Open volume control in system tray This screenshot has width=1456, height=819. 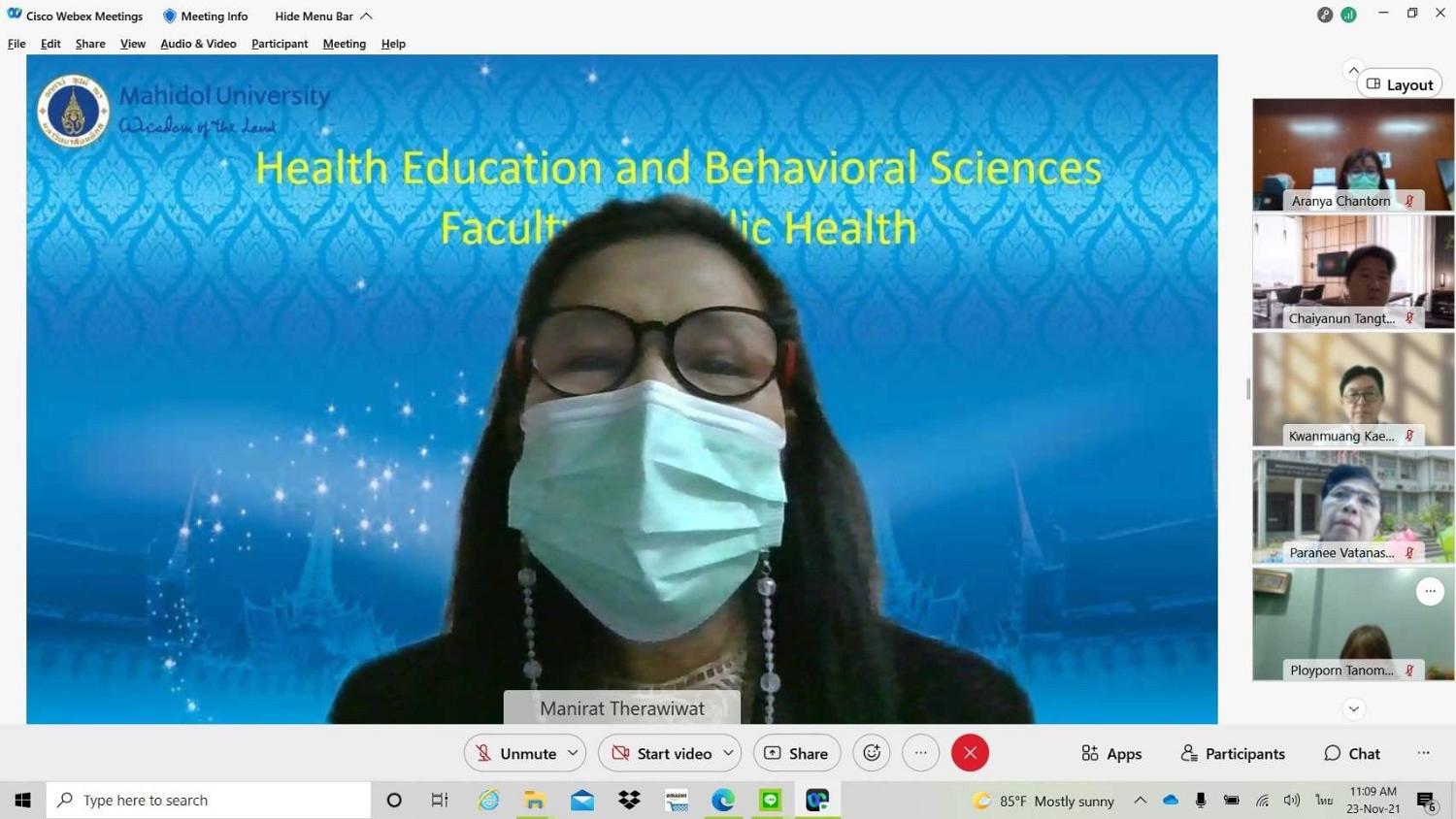pyautogui.click(x=1291, y=801)
